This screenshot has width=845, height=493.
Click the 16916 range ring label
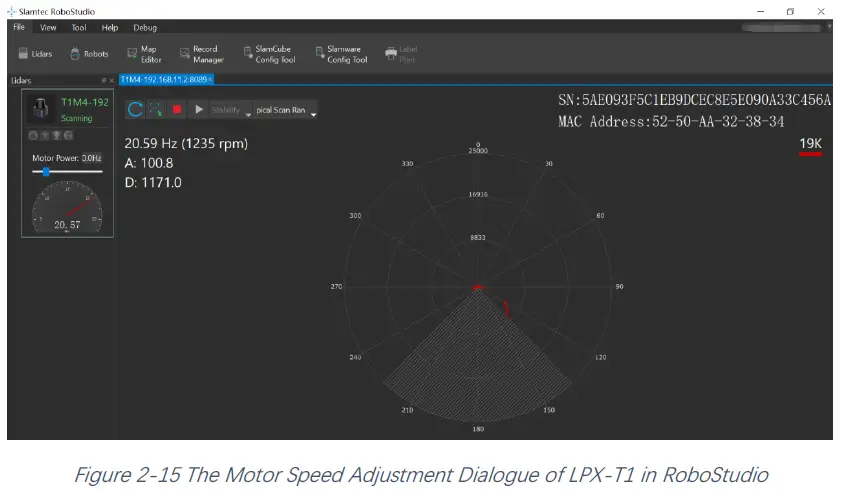(x=478, y=194)
